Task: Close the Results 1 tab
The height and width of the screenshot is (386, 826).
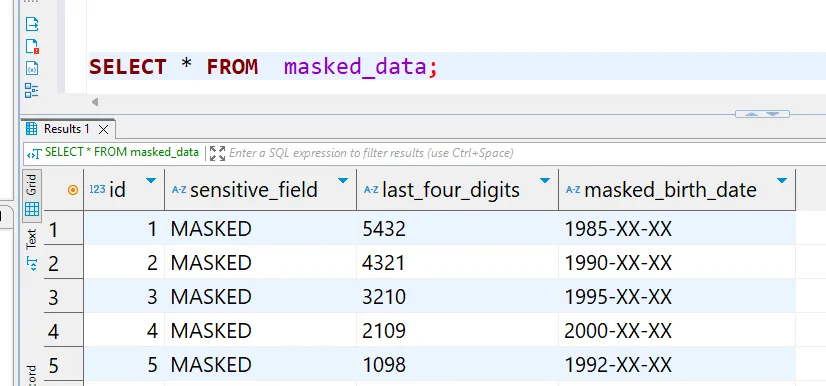Action: (104, 129)
